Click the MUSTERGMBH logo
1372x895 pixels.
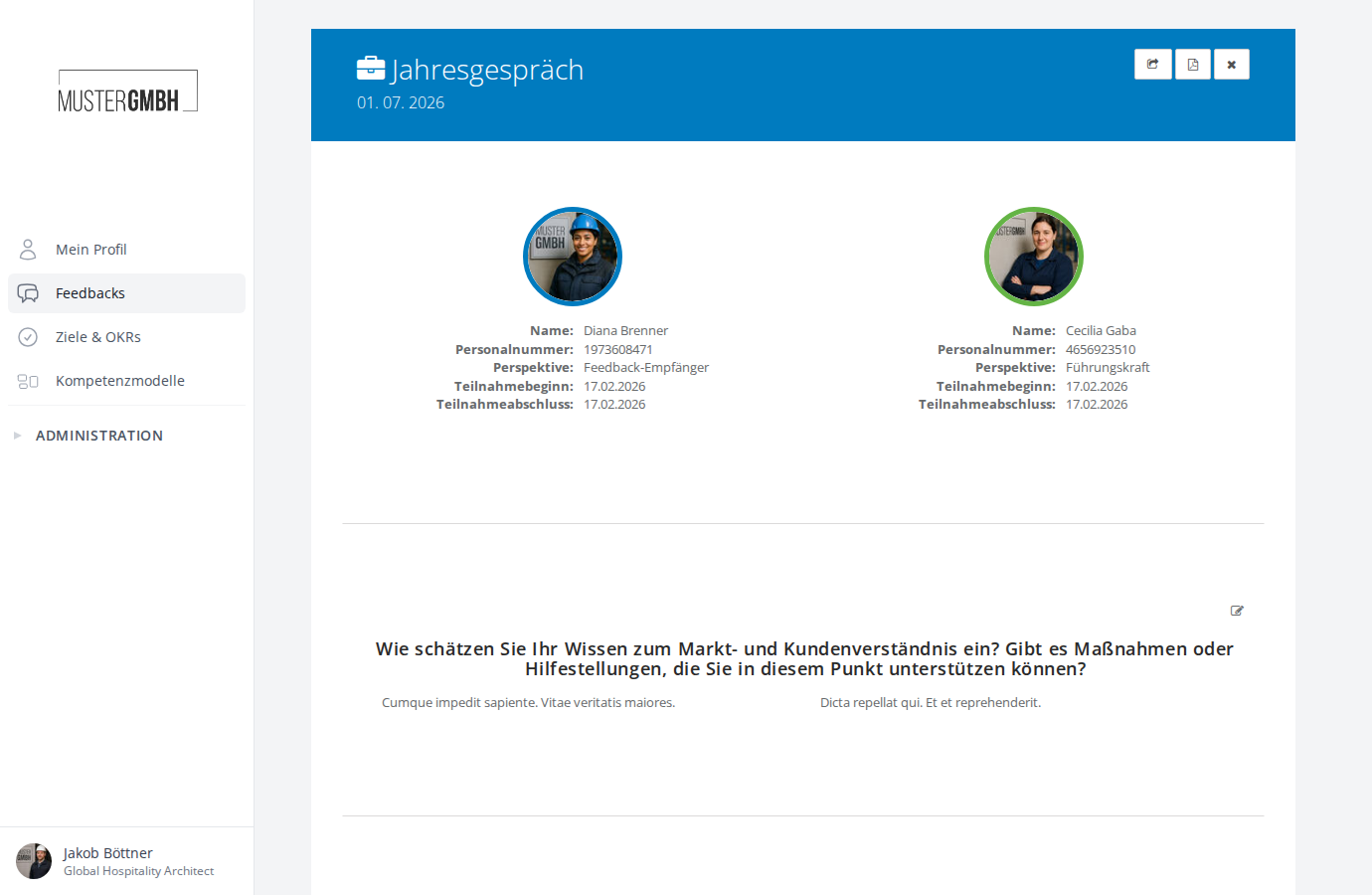tap(127, 90)
